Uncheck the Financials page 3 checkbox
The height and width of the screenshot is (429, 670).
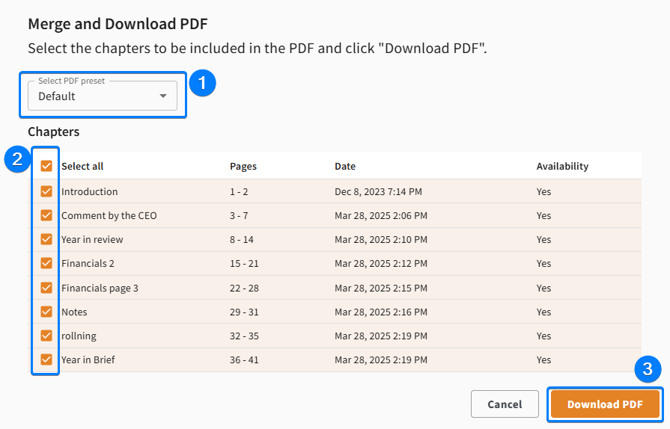pyautogui.click(x=46, y=287)
